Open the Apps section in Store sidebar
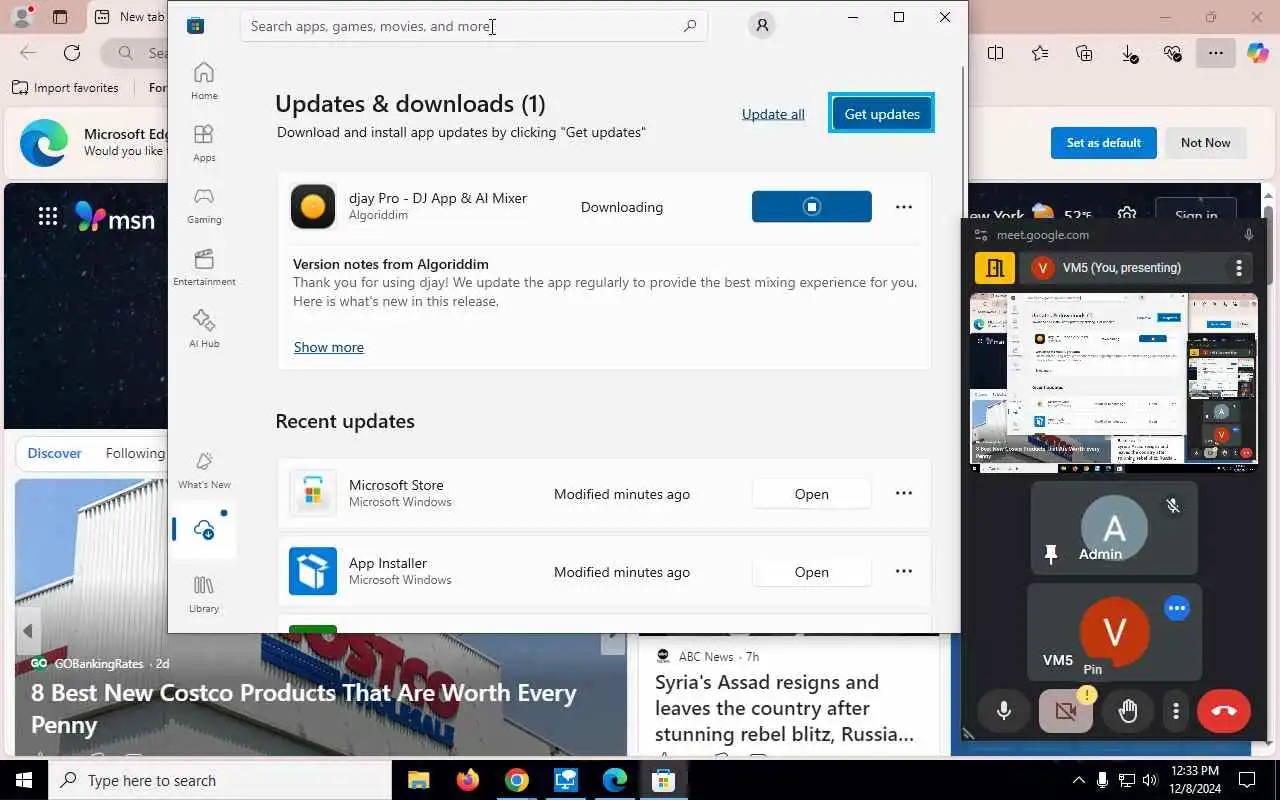The image size is (1280, 800). click(204, 143)
